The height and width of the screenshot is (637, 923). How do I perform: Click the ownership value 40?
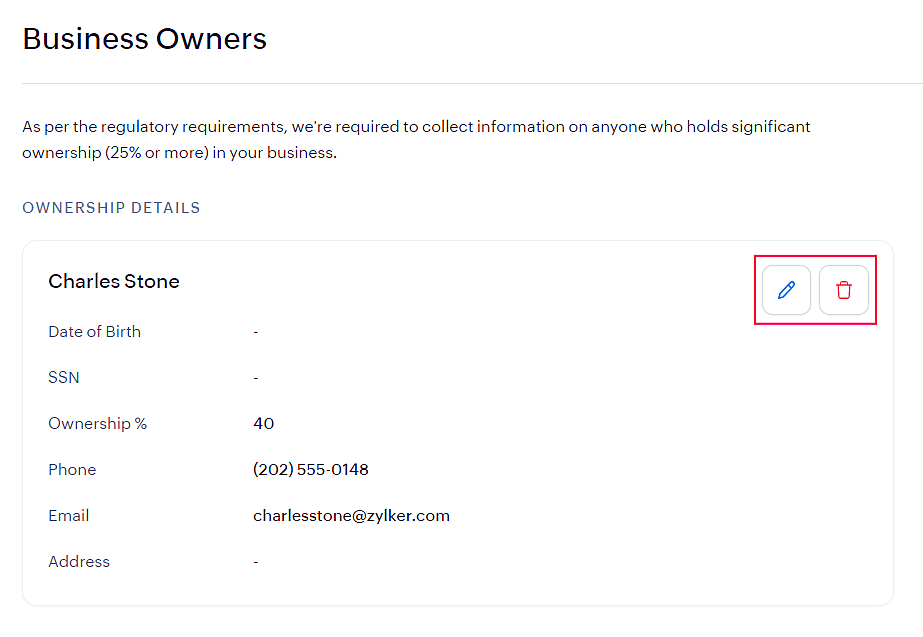click(263, 424)
